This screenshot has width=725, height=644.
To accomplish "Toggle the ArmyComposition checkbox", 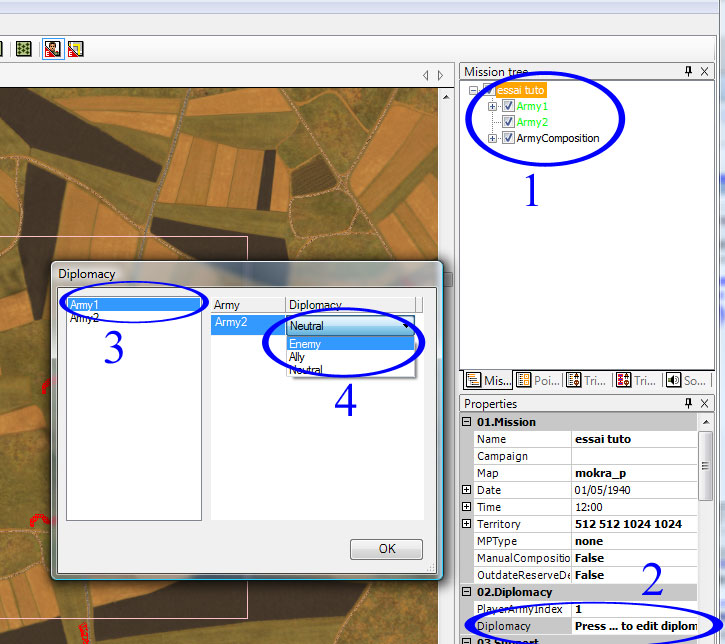I will [x=509, y=138].
